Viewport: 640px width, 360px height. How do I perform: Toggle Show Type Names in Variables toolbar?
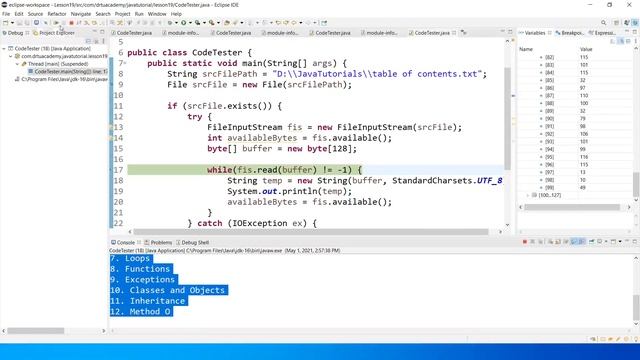click(x=612, y=41)
